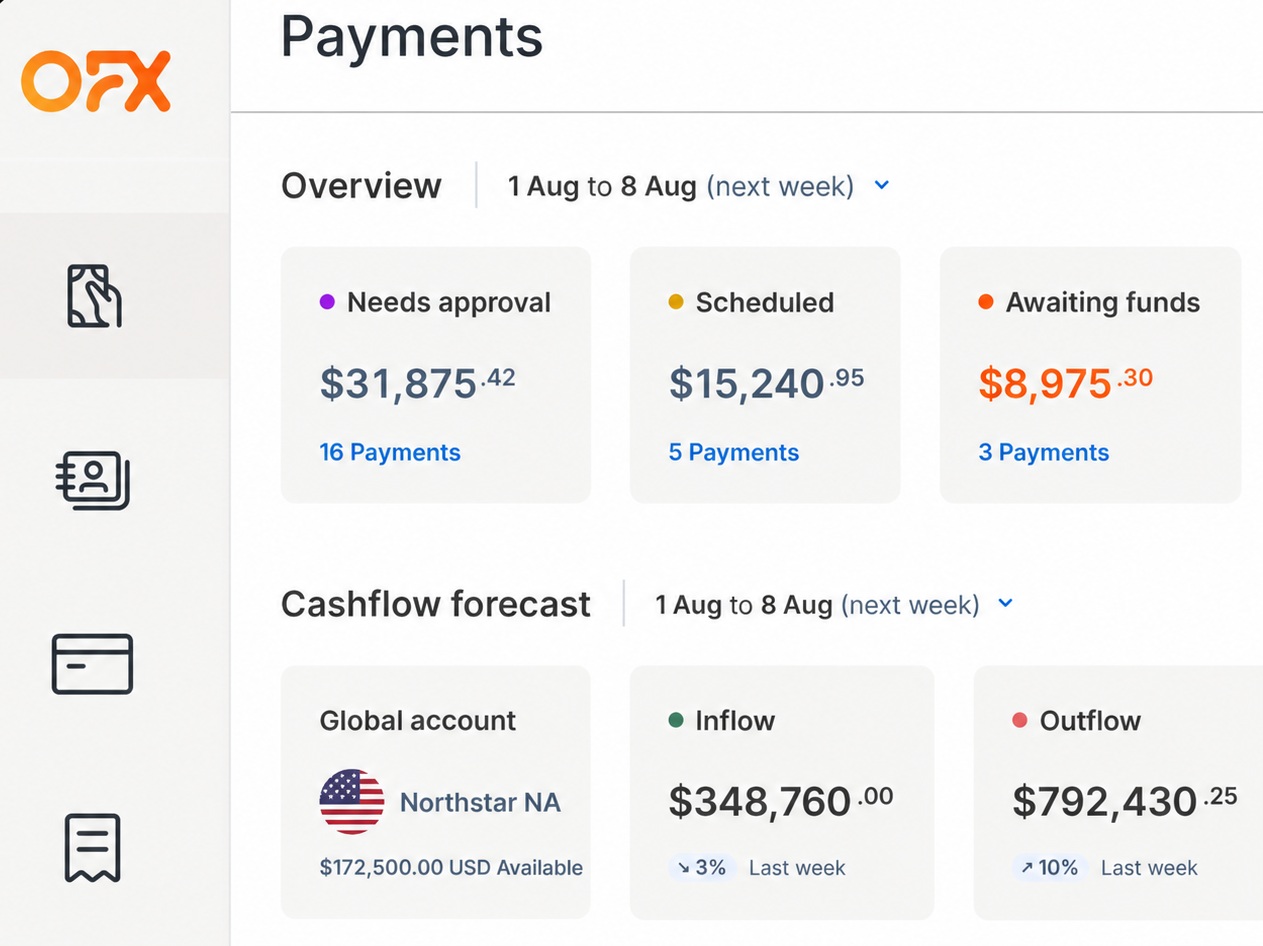Open the Cashflow forecast '1 Aug to 8 Aug' selector
The height and width of the screenshot is (946, 1263).
coord(835,604)
